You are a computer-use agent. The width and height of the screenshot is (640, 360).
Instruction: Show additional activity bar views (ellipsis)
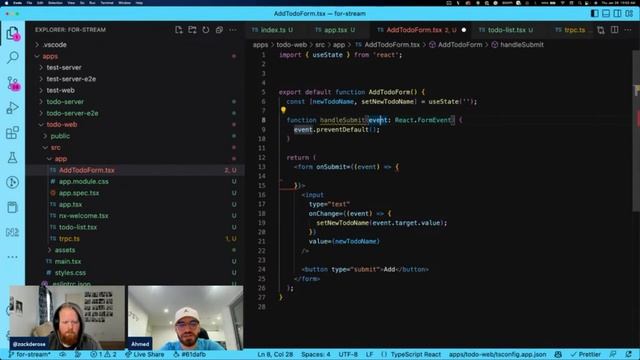pyautogui.click(x=12, y=257)
